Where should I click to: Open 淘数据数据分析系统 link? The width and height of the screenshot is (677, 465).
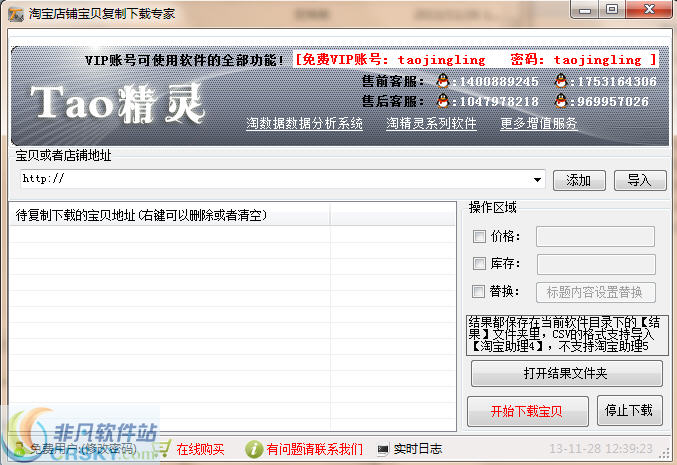[x=304, y=123]
